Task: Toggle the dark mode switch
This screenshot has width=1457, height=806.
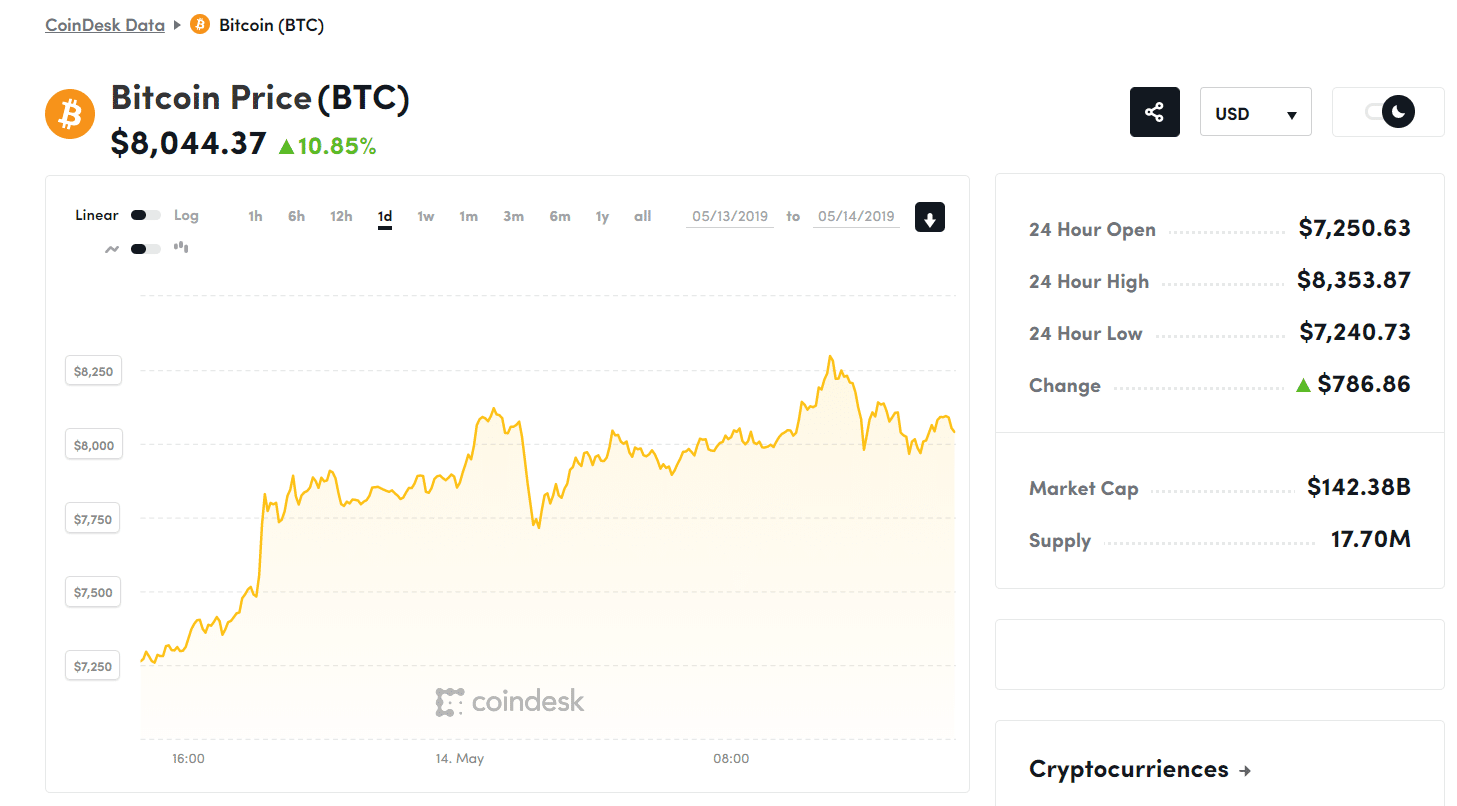Action: (1388, 112)
